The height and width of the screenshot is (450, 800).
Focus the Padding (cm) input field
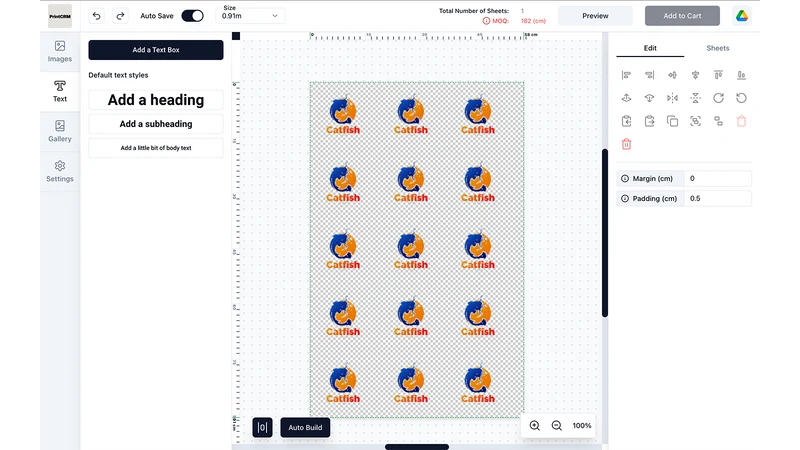point(717,198)
